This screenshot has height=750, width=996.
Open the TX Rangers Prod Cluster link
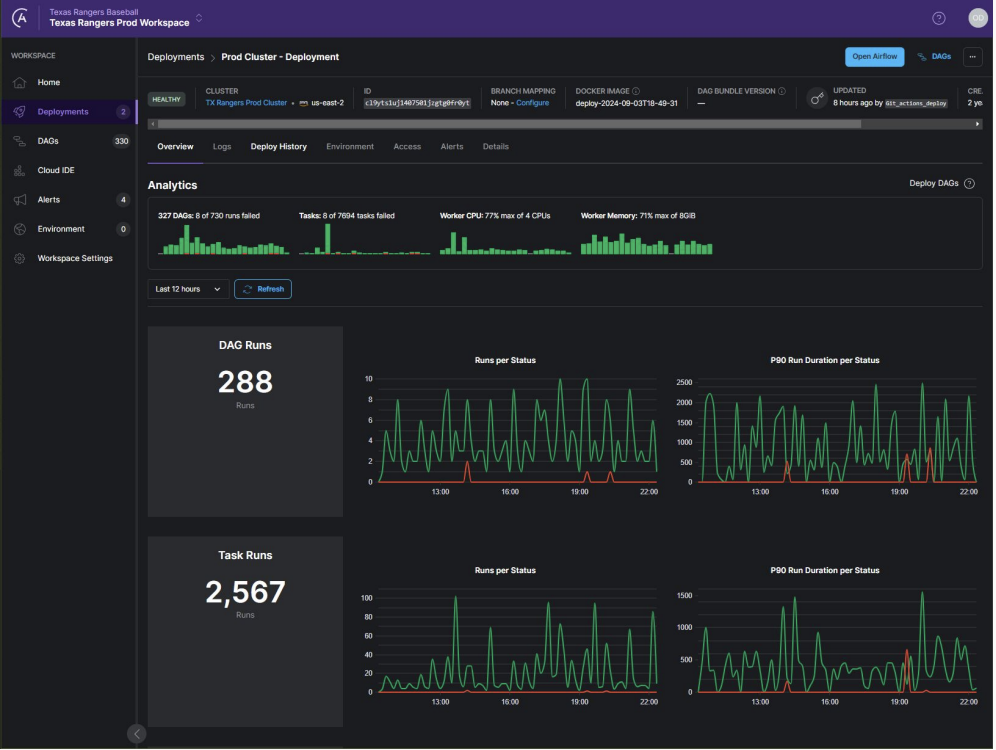point(246,103)
